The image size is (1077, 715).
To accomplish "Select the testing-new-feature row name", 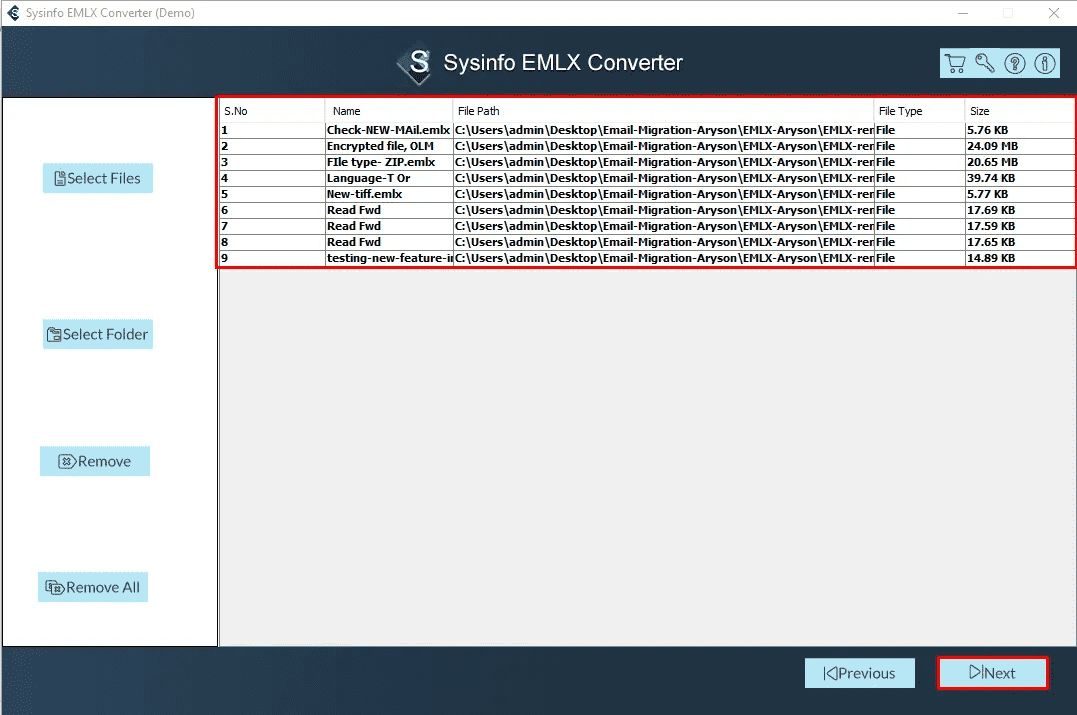I will pos(389,258).
